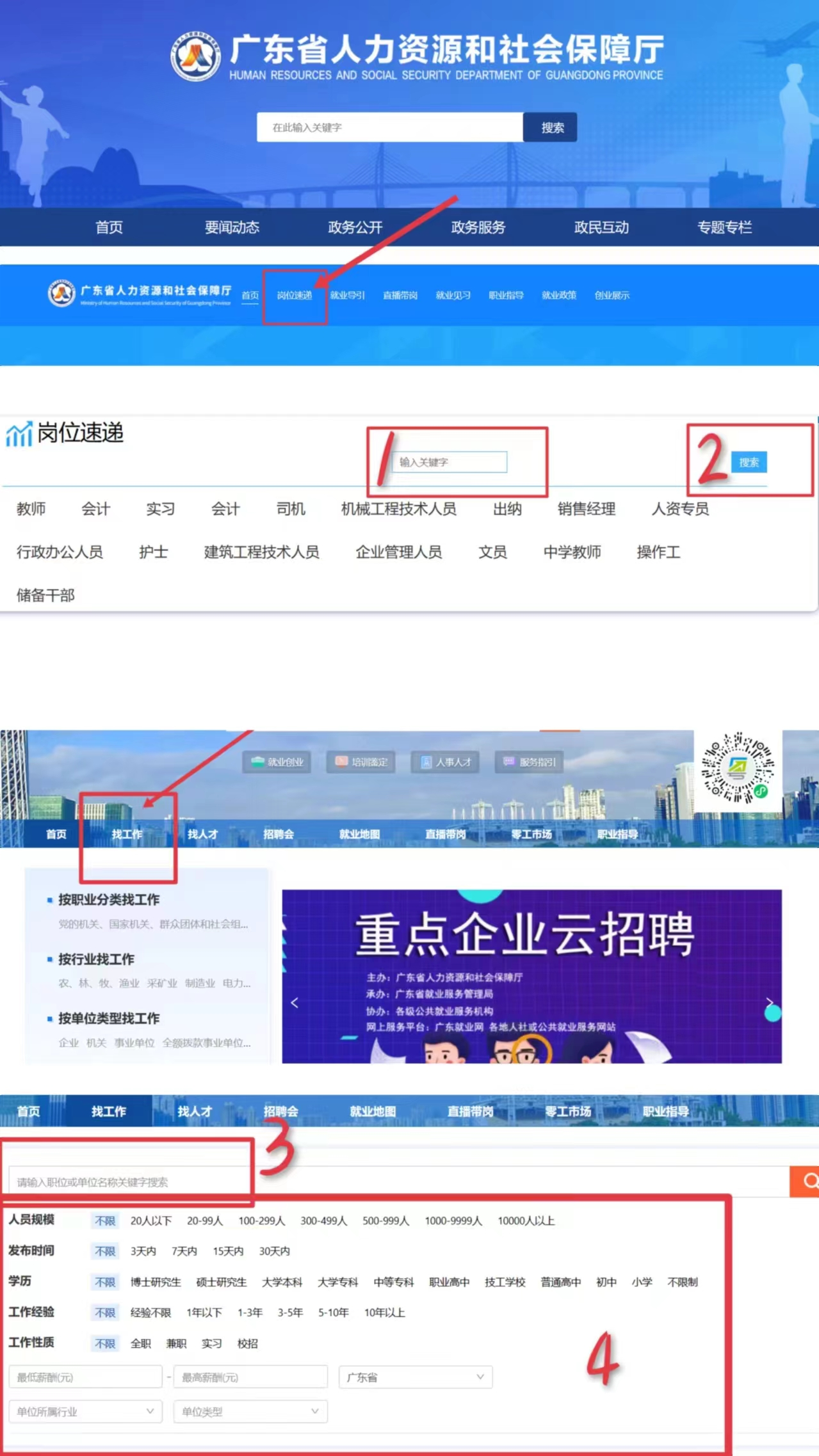The height and width of the screenshot is (1456, 819).
Task: Click the 销售经理 job keyword
Action: click(587, 509)
